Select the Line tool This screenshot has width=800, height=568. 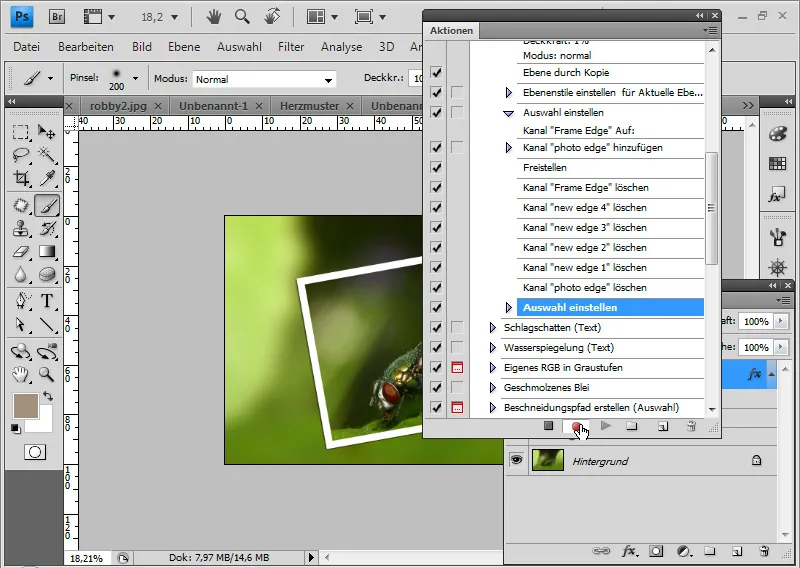[x=46, y=325]
